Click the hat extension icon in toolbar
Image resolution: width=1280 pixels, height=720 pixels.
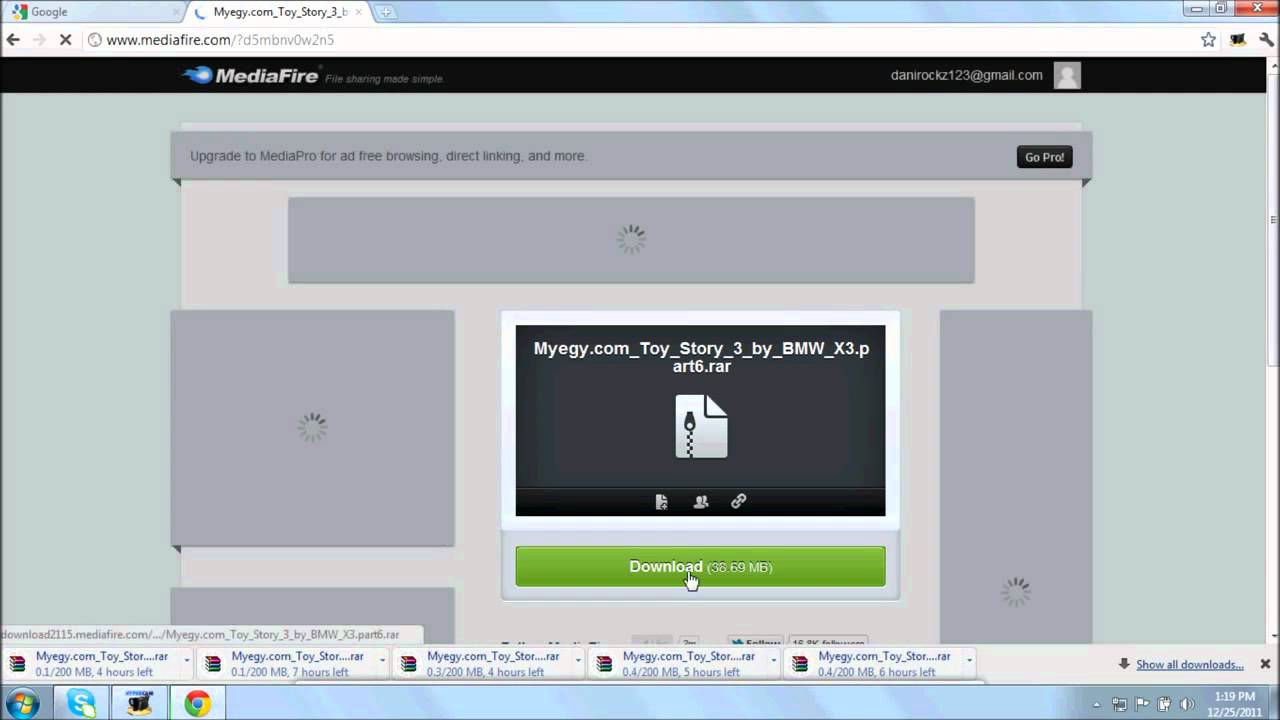[x=1238, y=40]
